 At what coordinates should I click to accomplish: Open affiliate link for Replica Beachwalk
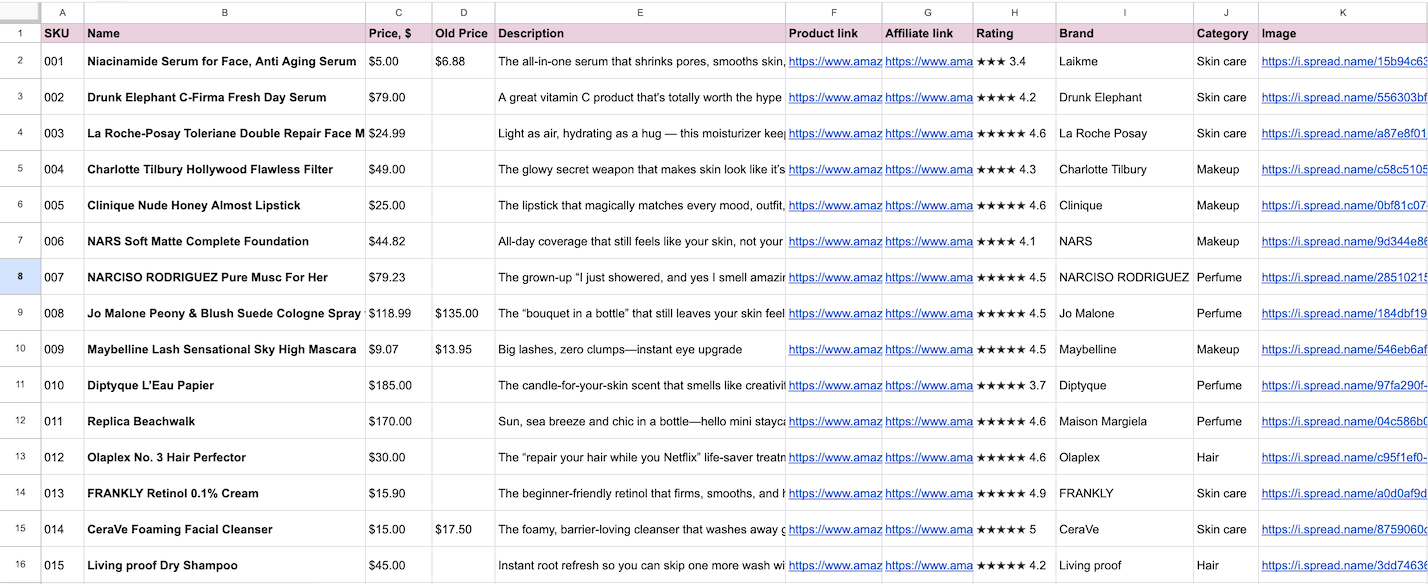pos(929,421)
